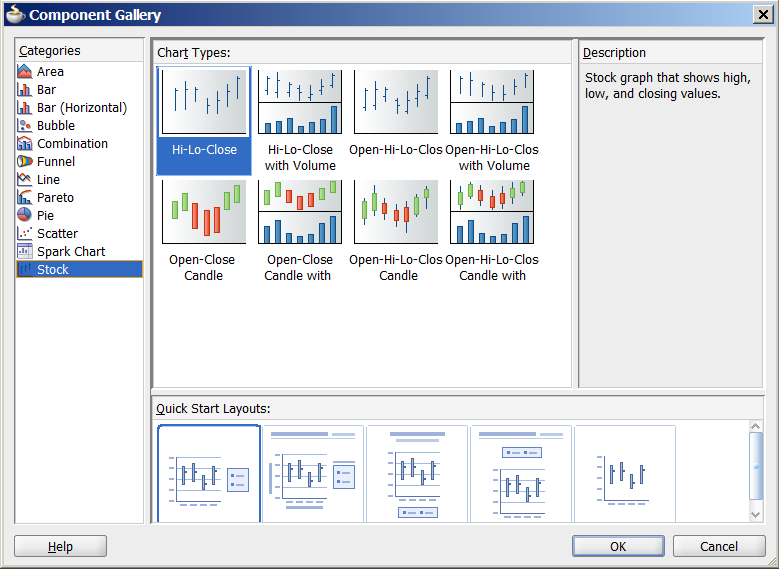Close the Component Gallery dialog
The image size is (779, 569).
pos(763,14)
